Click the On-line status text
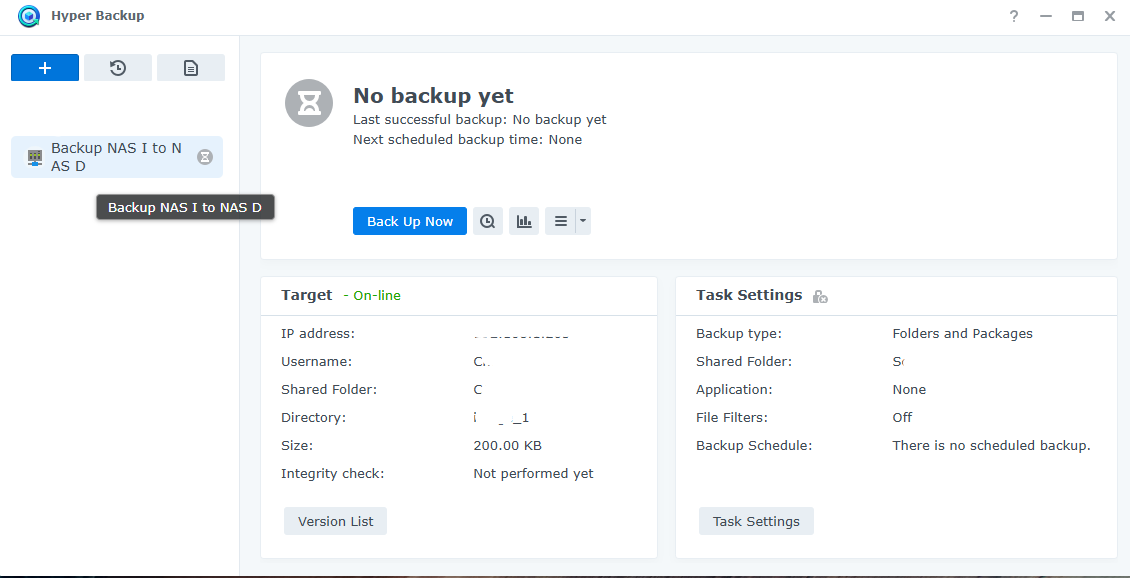 point(377,295)
